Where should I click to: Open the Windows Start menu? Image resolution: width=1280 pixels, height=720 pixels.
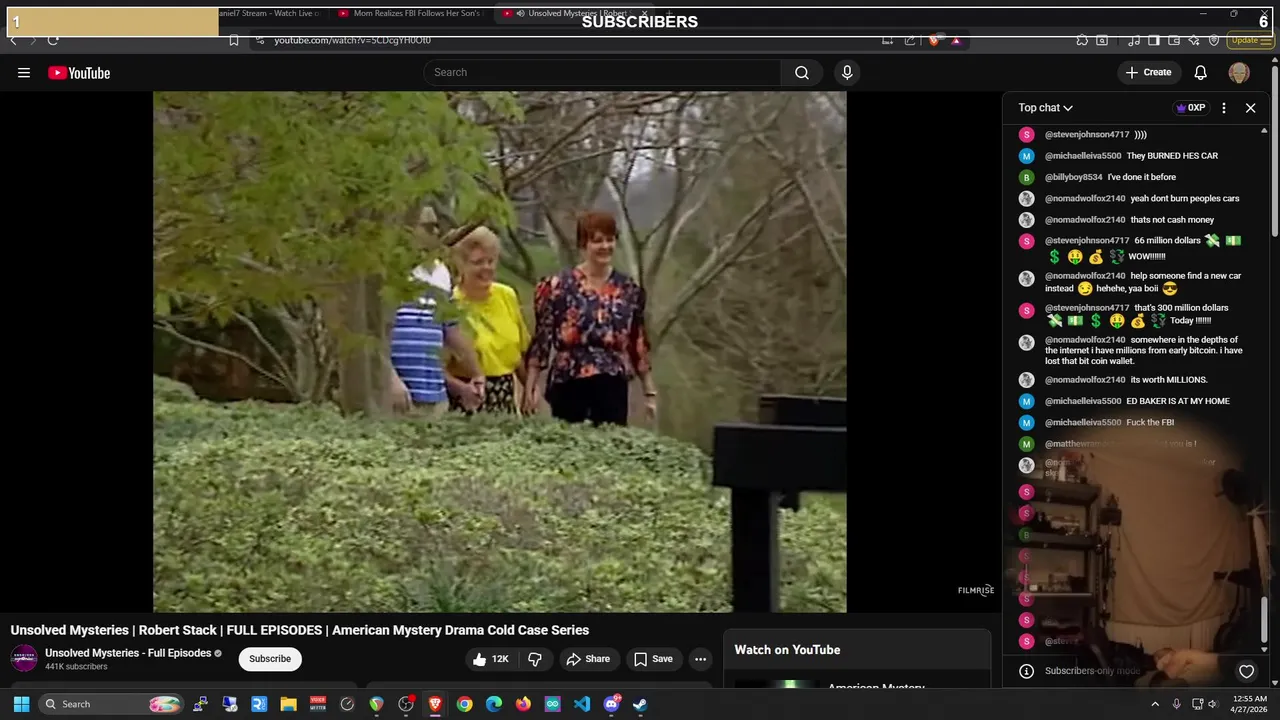(21, 704)
